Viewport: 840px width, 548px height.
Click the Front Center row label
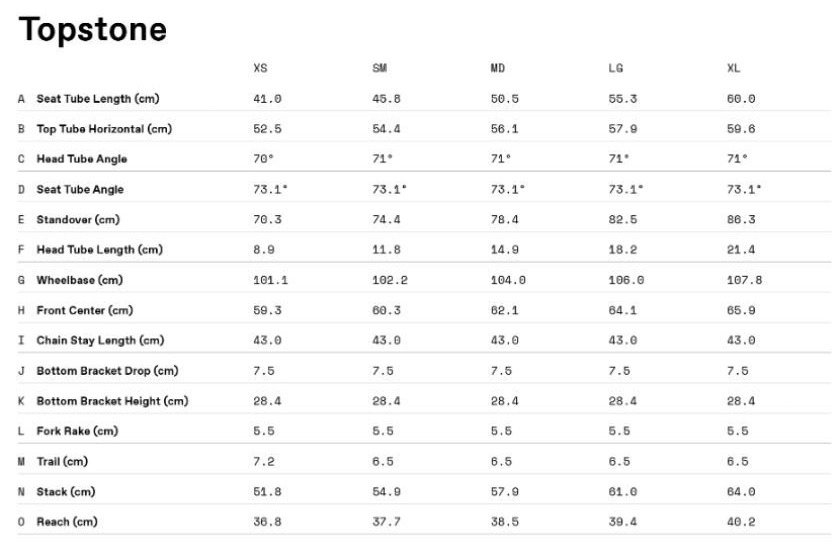click(85, 310)
